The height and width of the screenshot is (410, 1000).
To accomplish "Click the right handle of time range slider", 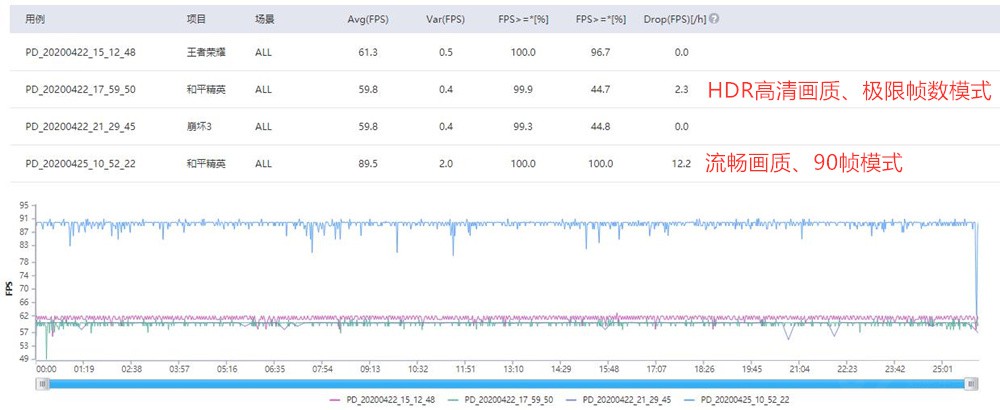I will (x=971, y=383).
